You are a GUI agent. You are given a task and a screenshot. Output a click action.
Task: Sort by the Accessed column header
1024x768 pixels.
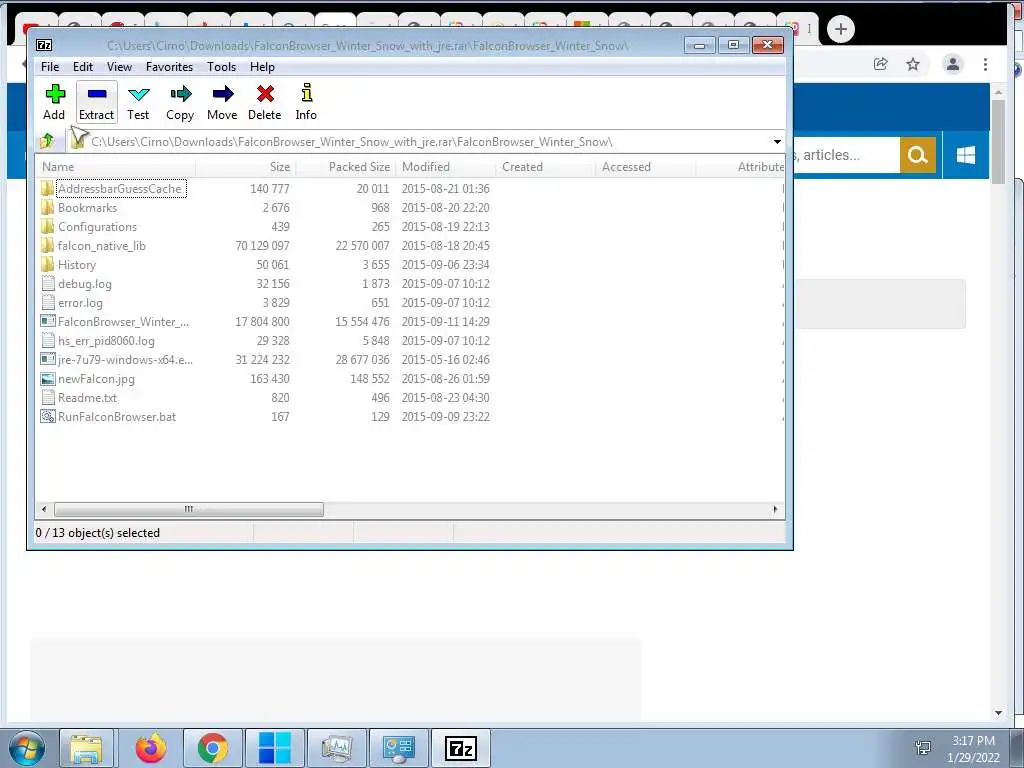click(x=646, y=167)
